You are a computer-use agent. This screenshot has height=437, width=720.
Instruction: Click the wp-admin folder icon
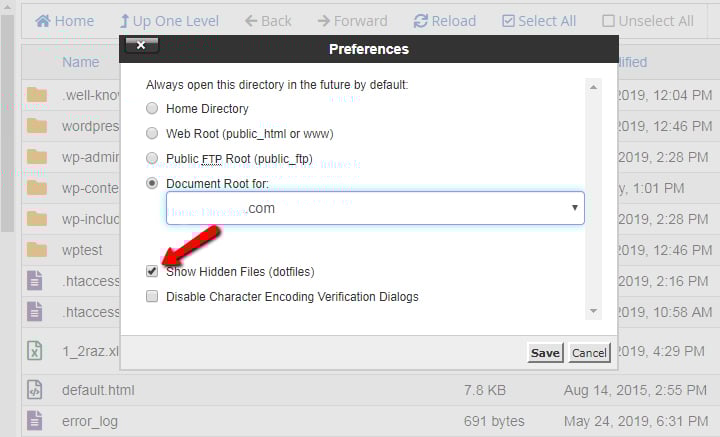[37, 157]
